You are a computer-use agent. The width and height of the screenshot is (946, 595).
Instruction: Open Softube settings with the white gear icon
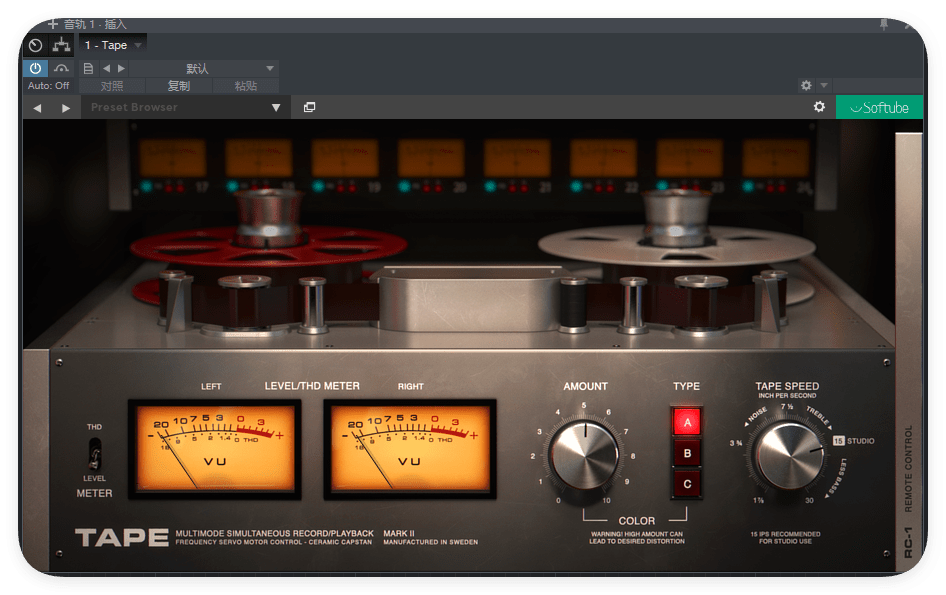click(819, 107)
